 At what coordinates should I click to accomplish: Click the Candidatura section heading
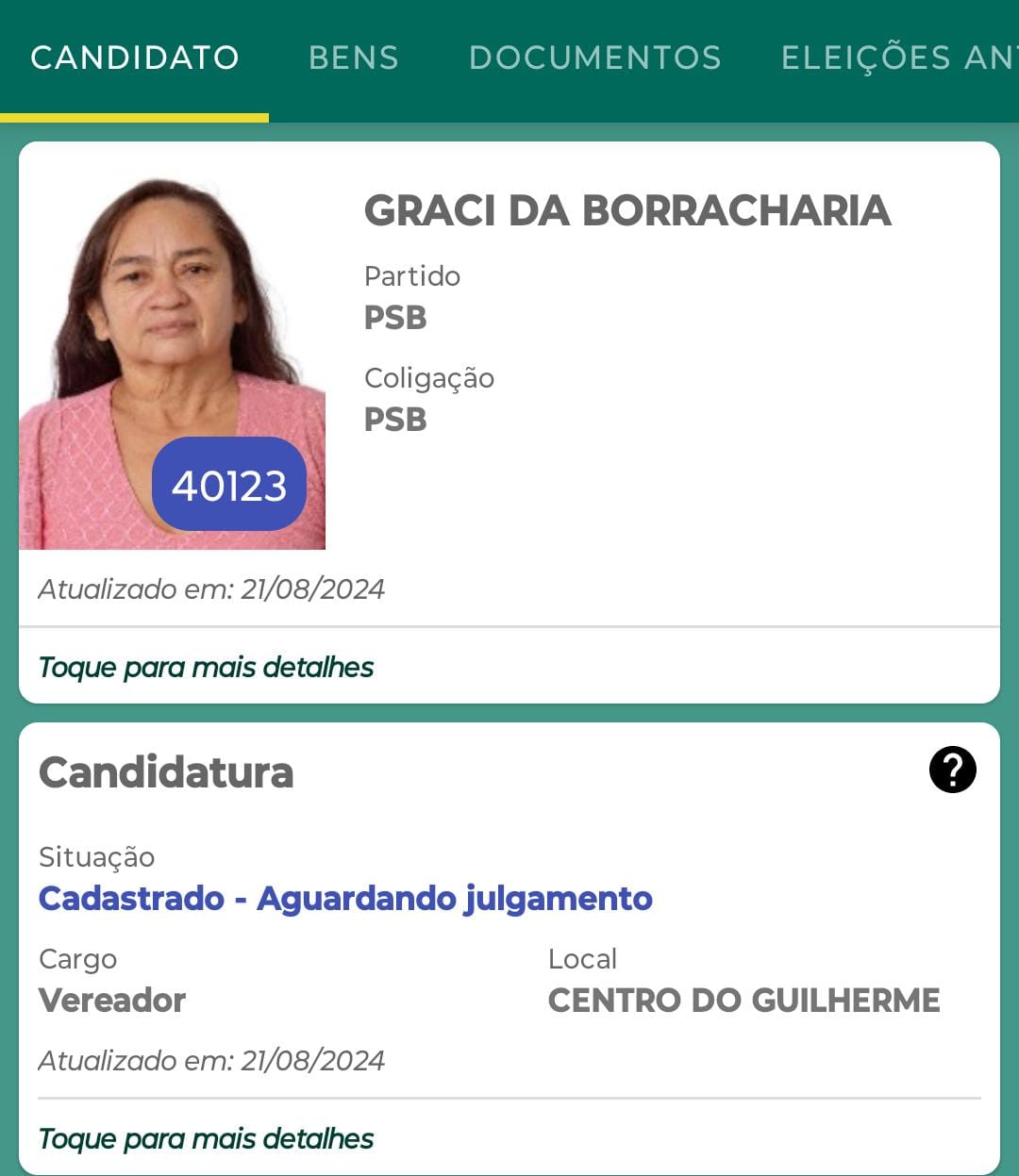pos(166,772)
